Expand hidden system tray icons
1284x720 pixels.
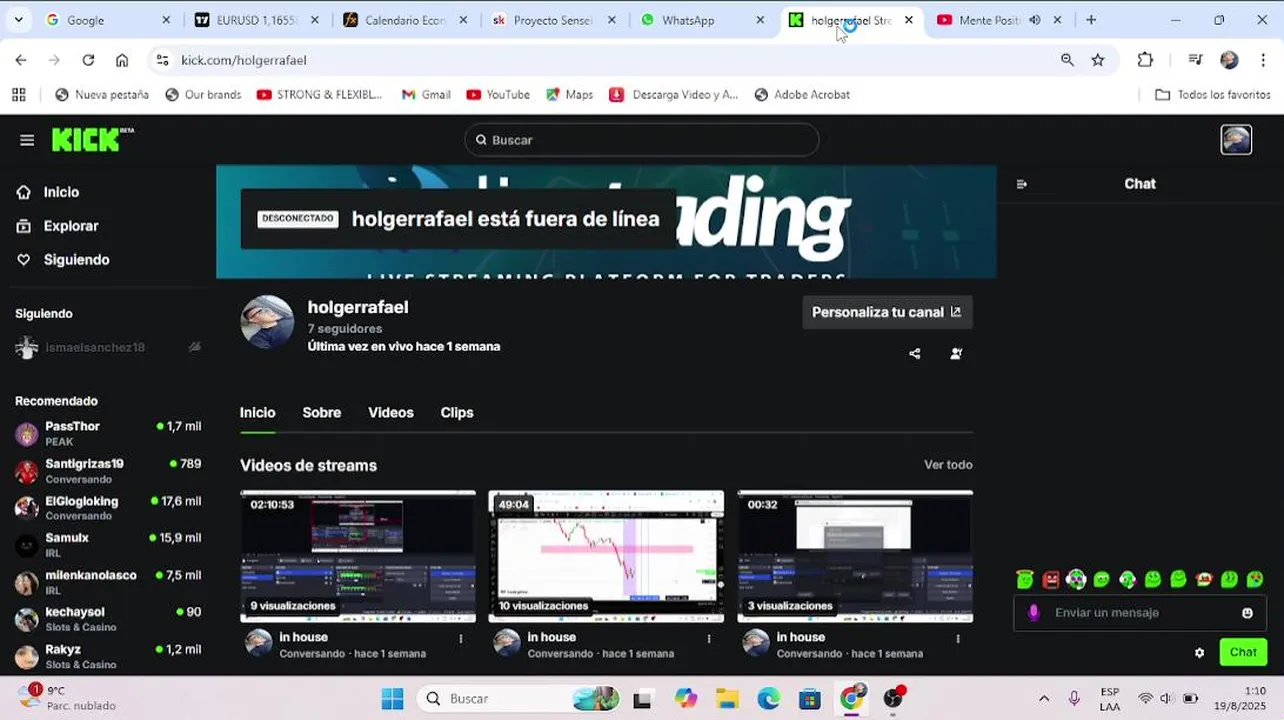pyautogui.click(x=1044, y=698)
